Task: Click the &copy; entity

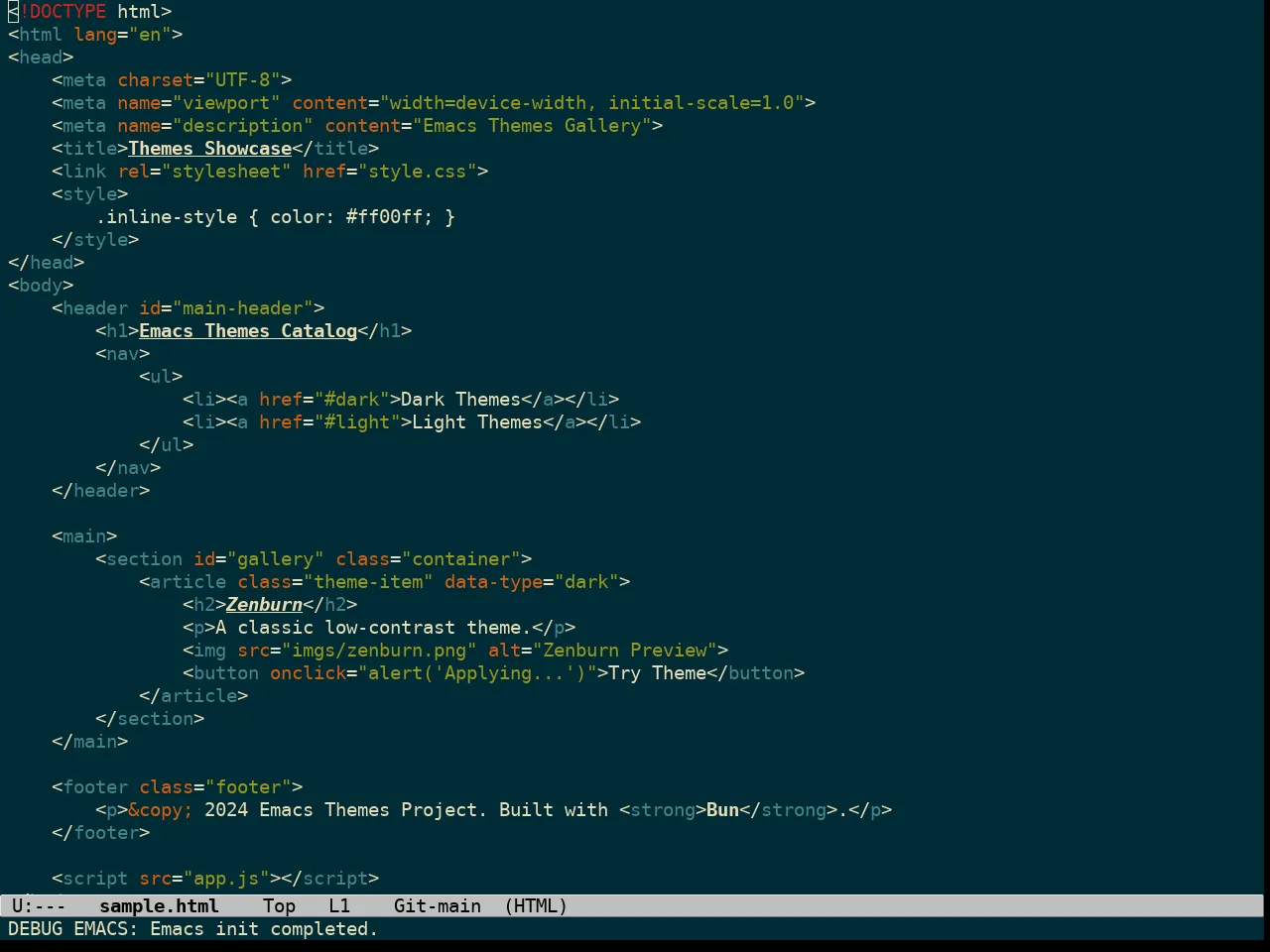Action: 161,809
